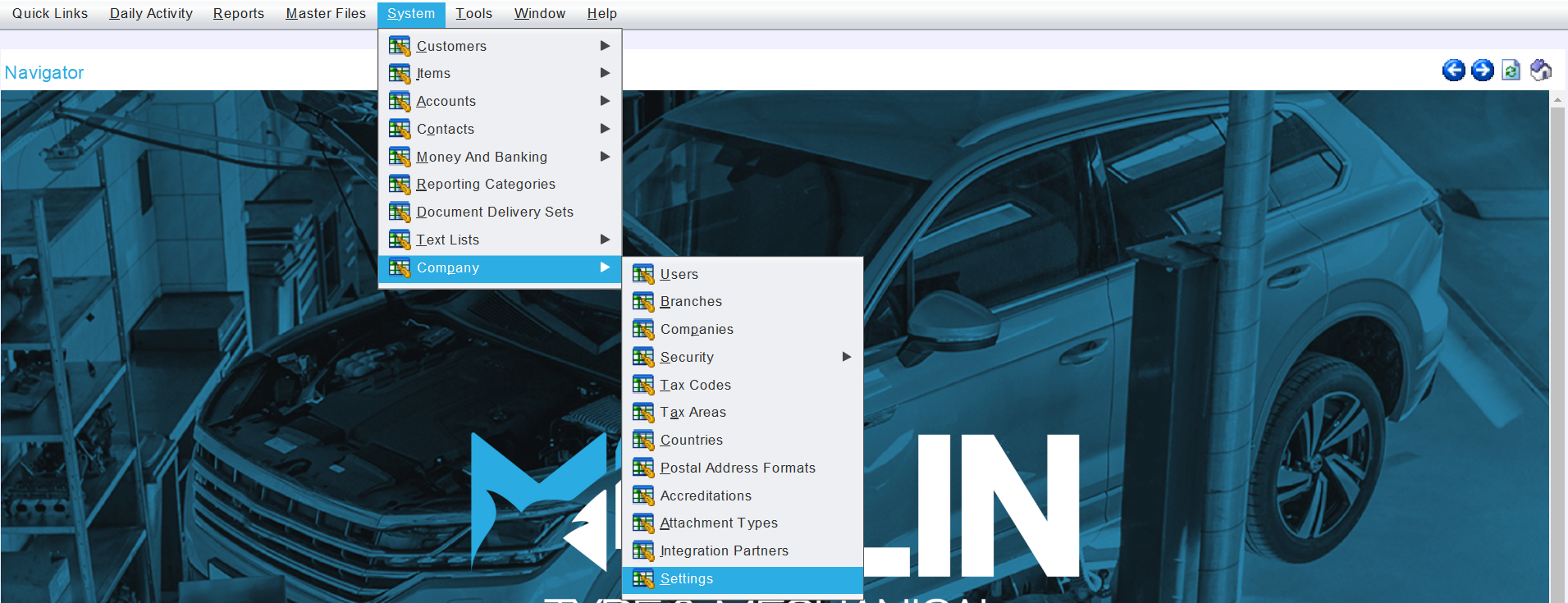Image resolution: width=1568 pixels, height=603 pixels.
Task: Click the icon beside Items
Action: click(x=400, y=74)
